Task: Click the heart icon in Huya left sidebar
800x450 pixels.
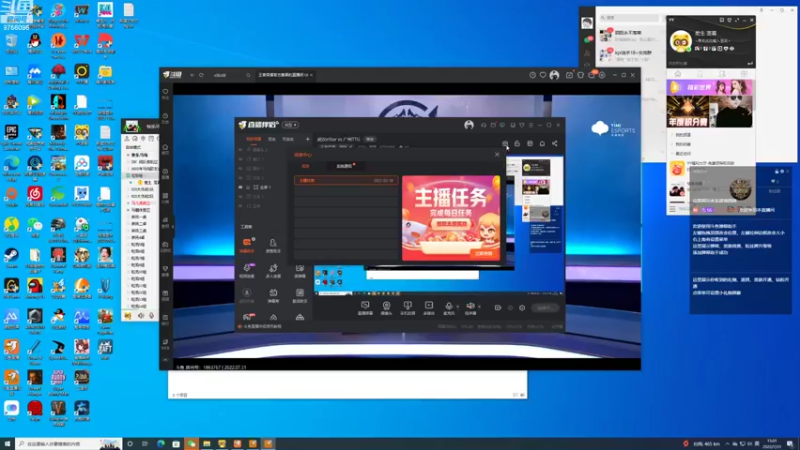Action: tap(165, 93)
